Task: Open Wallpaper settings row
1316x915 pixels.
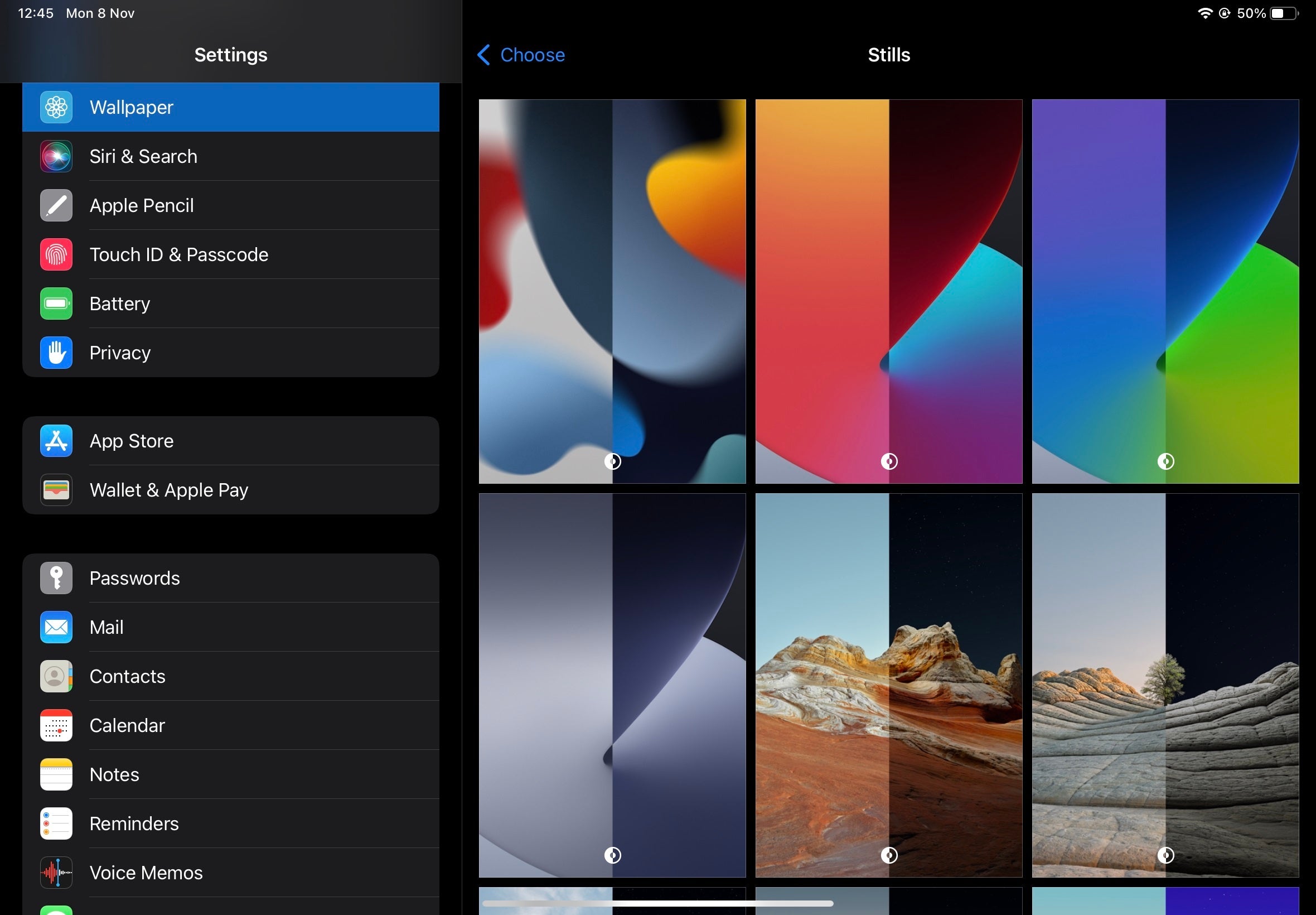Action: tap(231, 107)
